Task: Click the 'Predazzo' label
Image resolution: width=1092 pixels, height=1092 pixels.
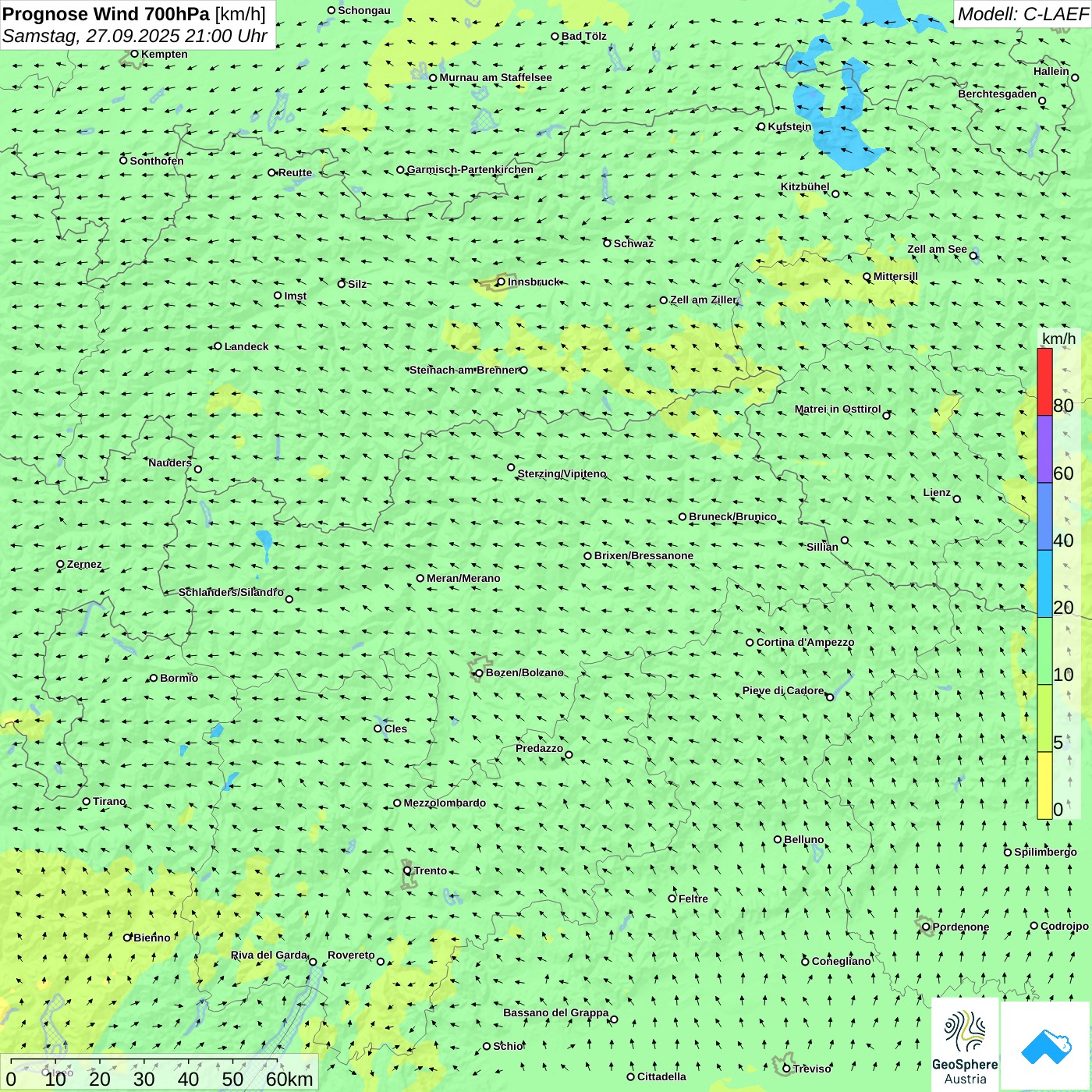Action: coord(539,748)
